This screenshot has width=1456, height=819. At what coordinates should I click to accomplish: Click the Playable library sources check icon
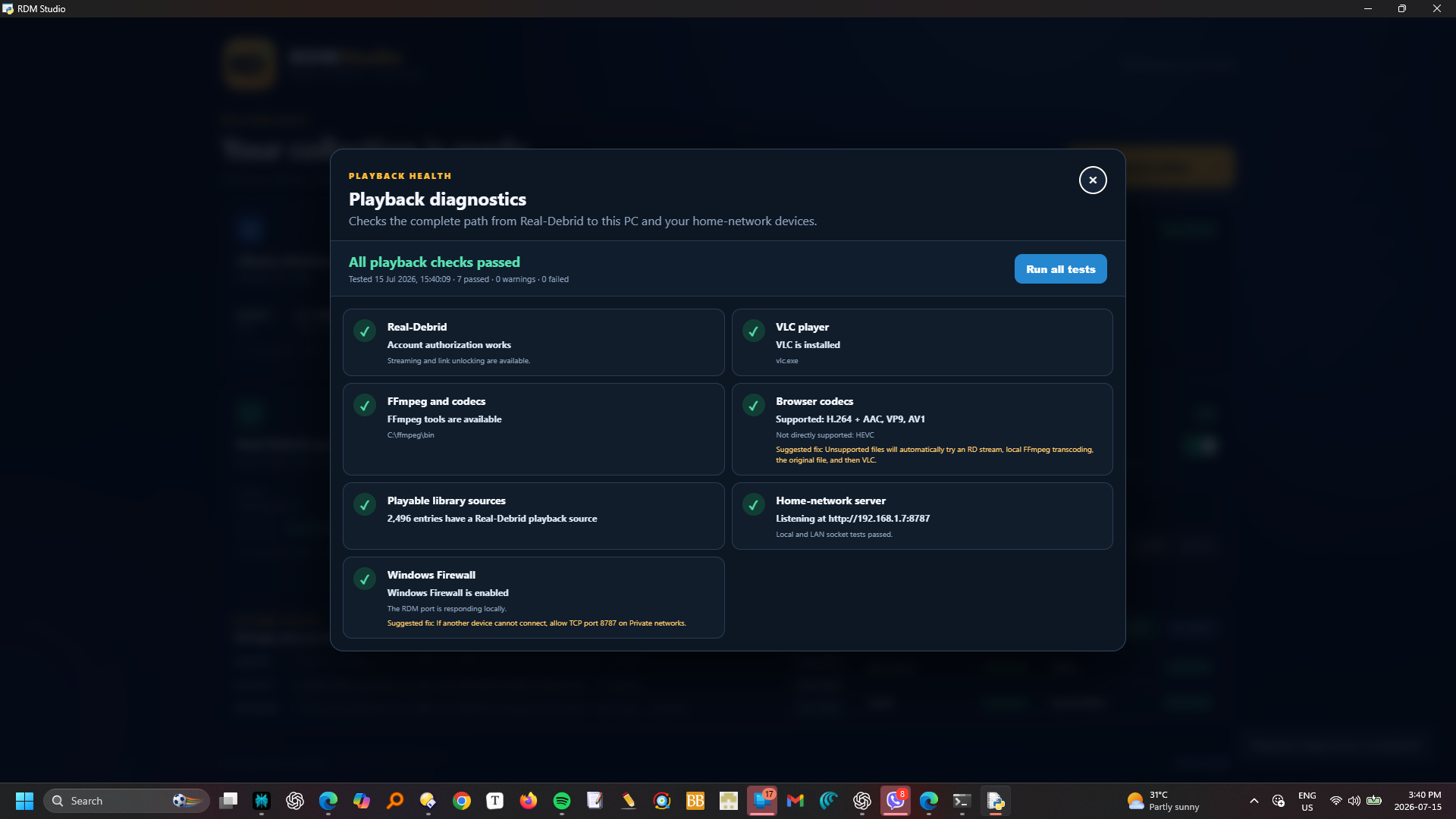click(365, 505)
